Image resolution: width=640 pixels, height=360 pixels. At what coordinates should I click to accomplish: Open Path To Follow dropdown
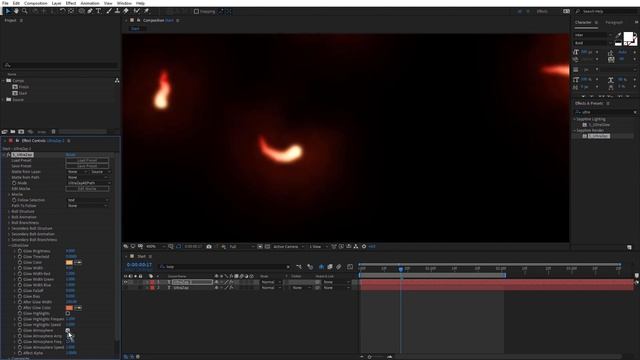[88, 206]
